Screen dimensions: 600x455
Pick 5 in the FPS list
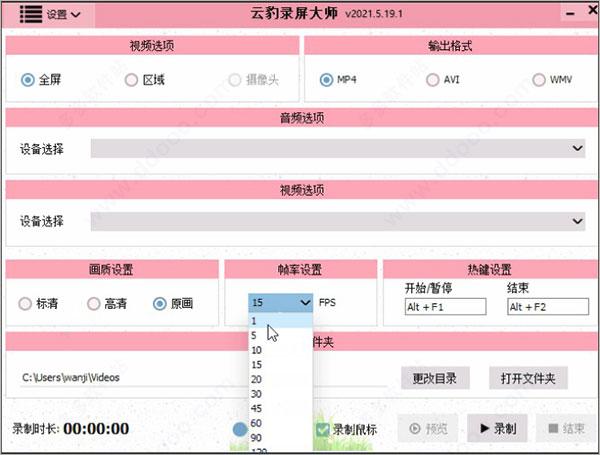pos(280,336)
